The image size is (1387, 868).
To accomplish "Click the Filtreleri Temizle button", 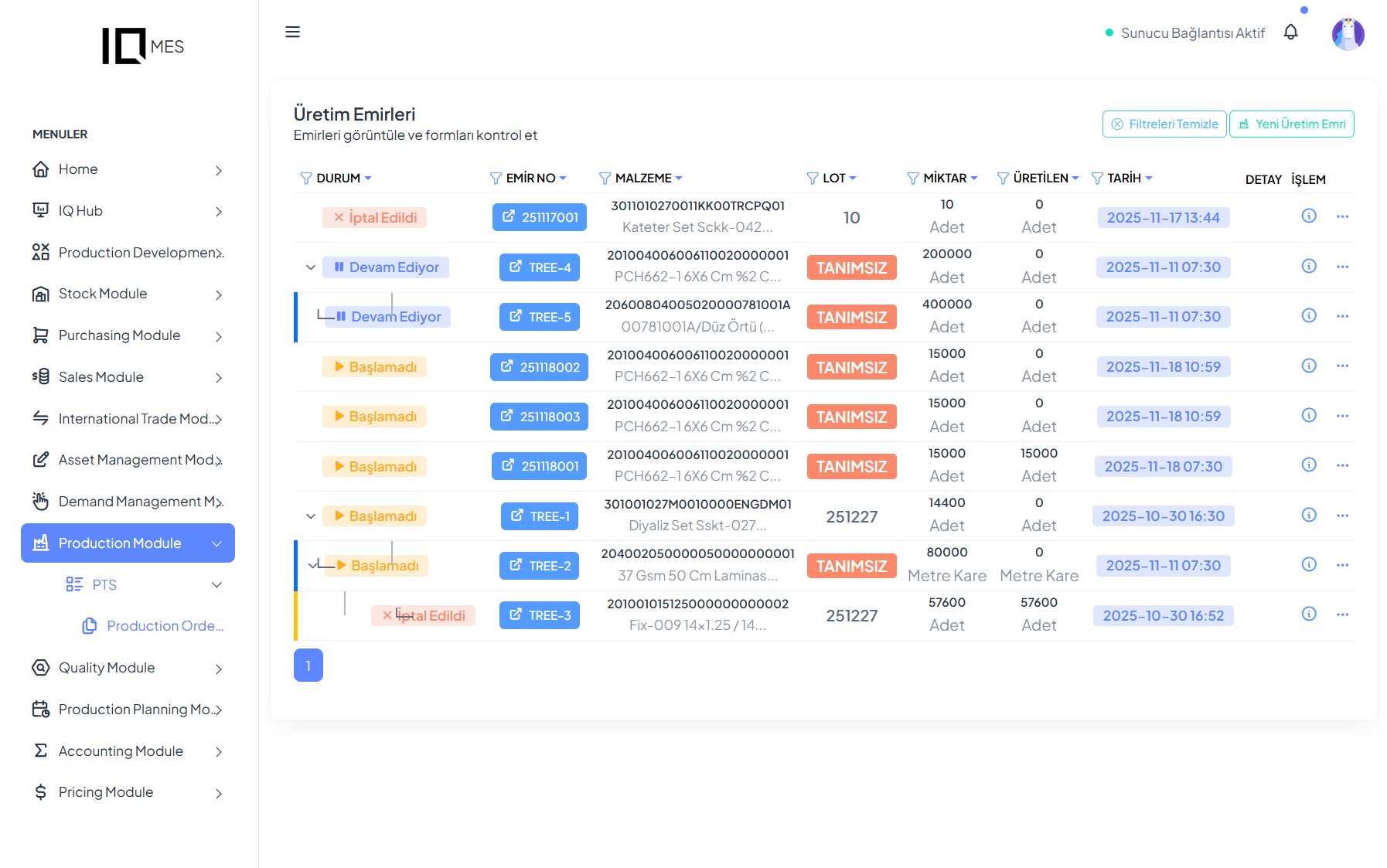I will [1164, 124].
